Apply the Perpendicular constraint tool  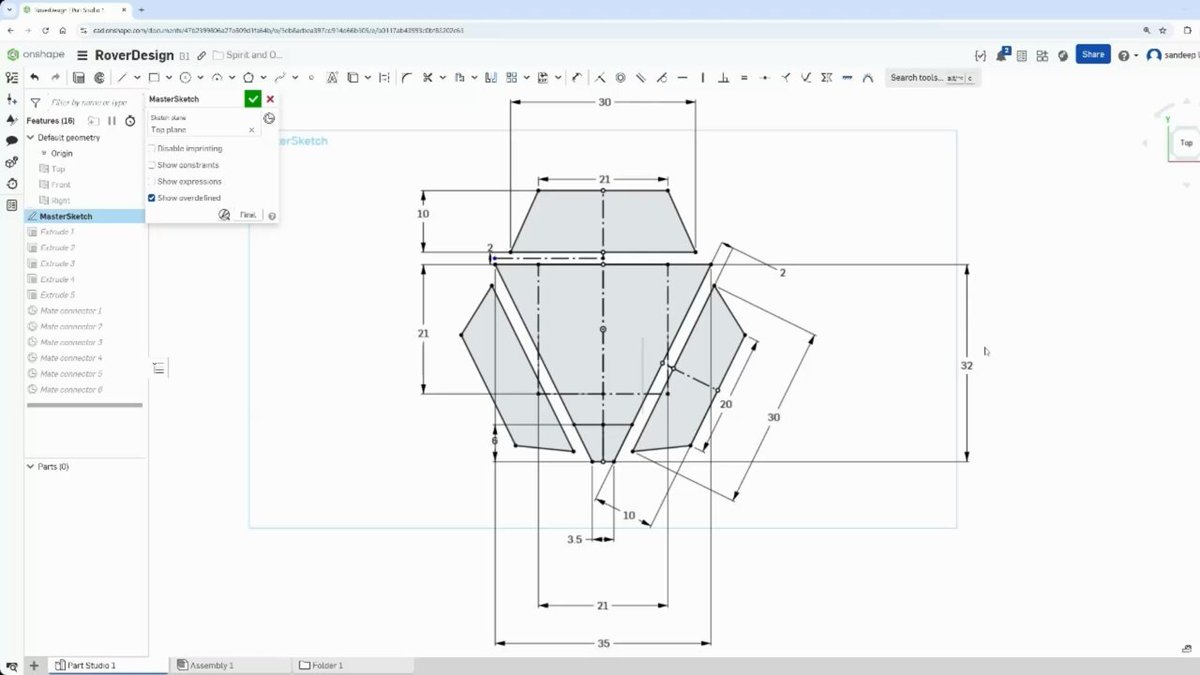723,78
